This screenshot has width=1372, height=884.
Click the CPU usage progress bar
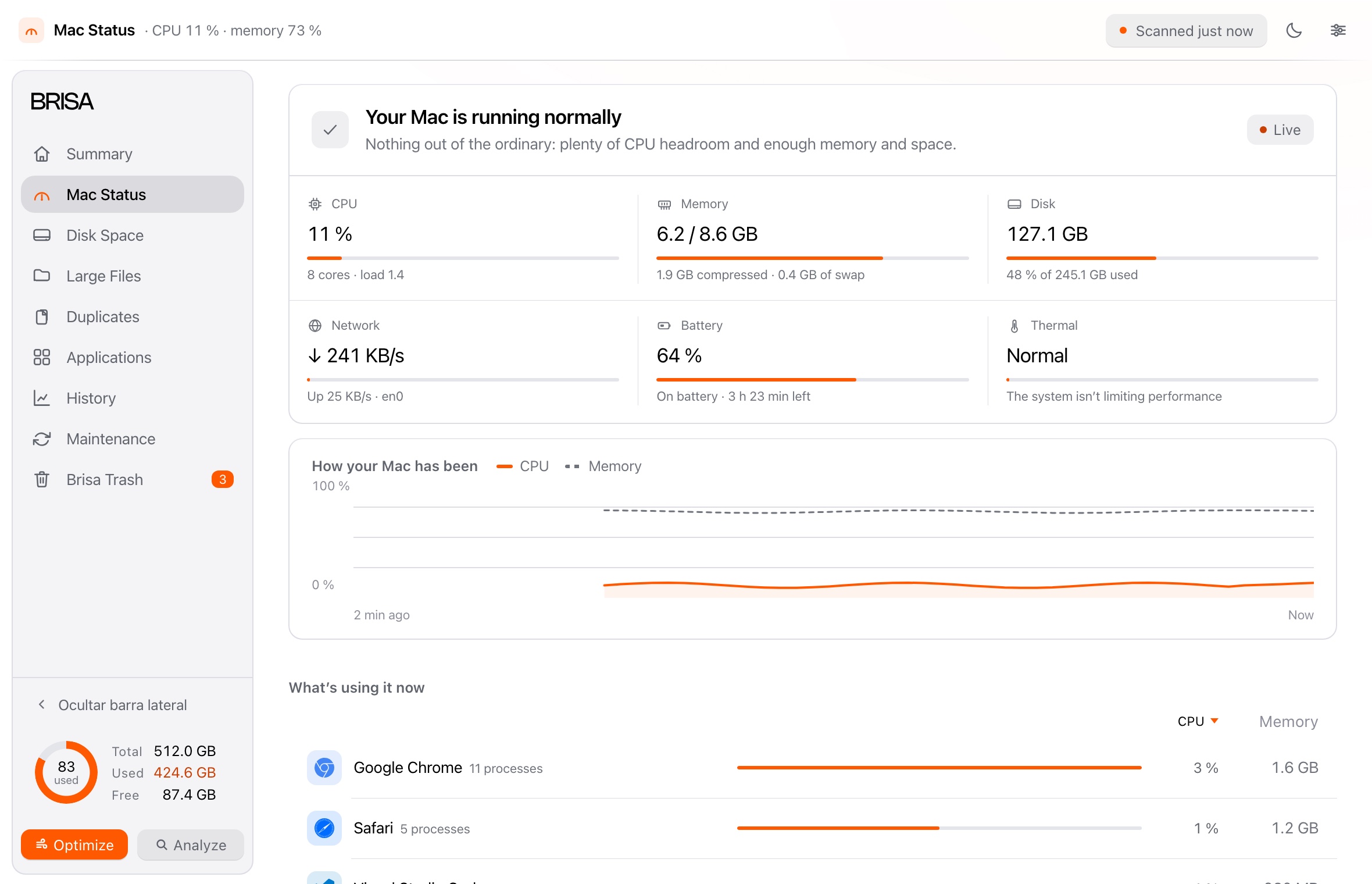pos(463,258)
